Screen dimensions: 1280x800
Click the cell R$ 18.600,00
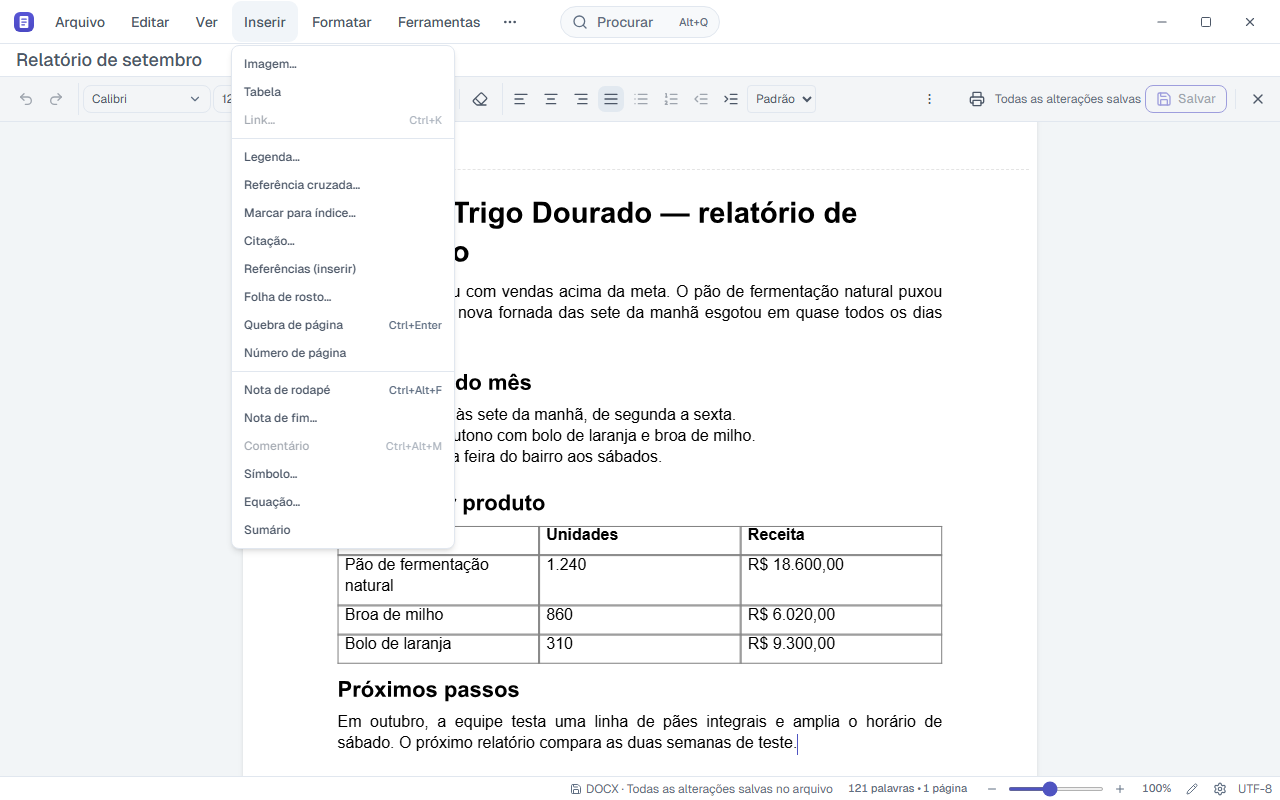[841, 580]
